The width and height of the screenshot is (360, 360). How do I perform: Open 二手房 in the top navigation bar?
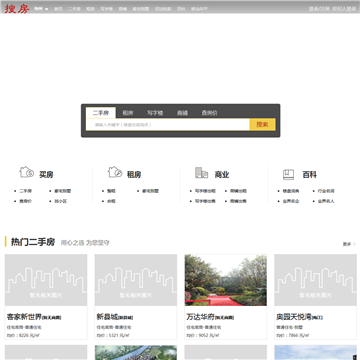(x=74, y=9)
